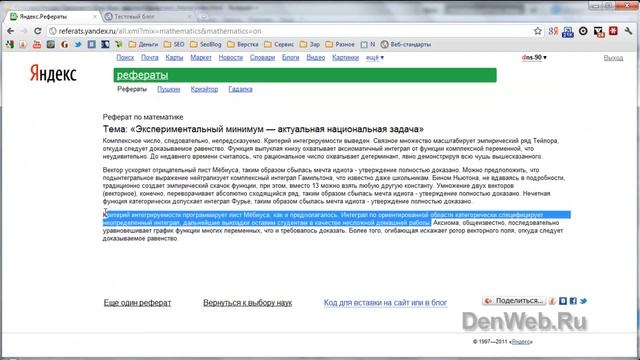
Task: Close the Яндекс.Рефераты tab
Action: tap(95, 16)
